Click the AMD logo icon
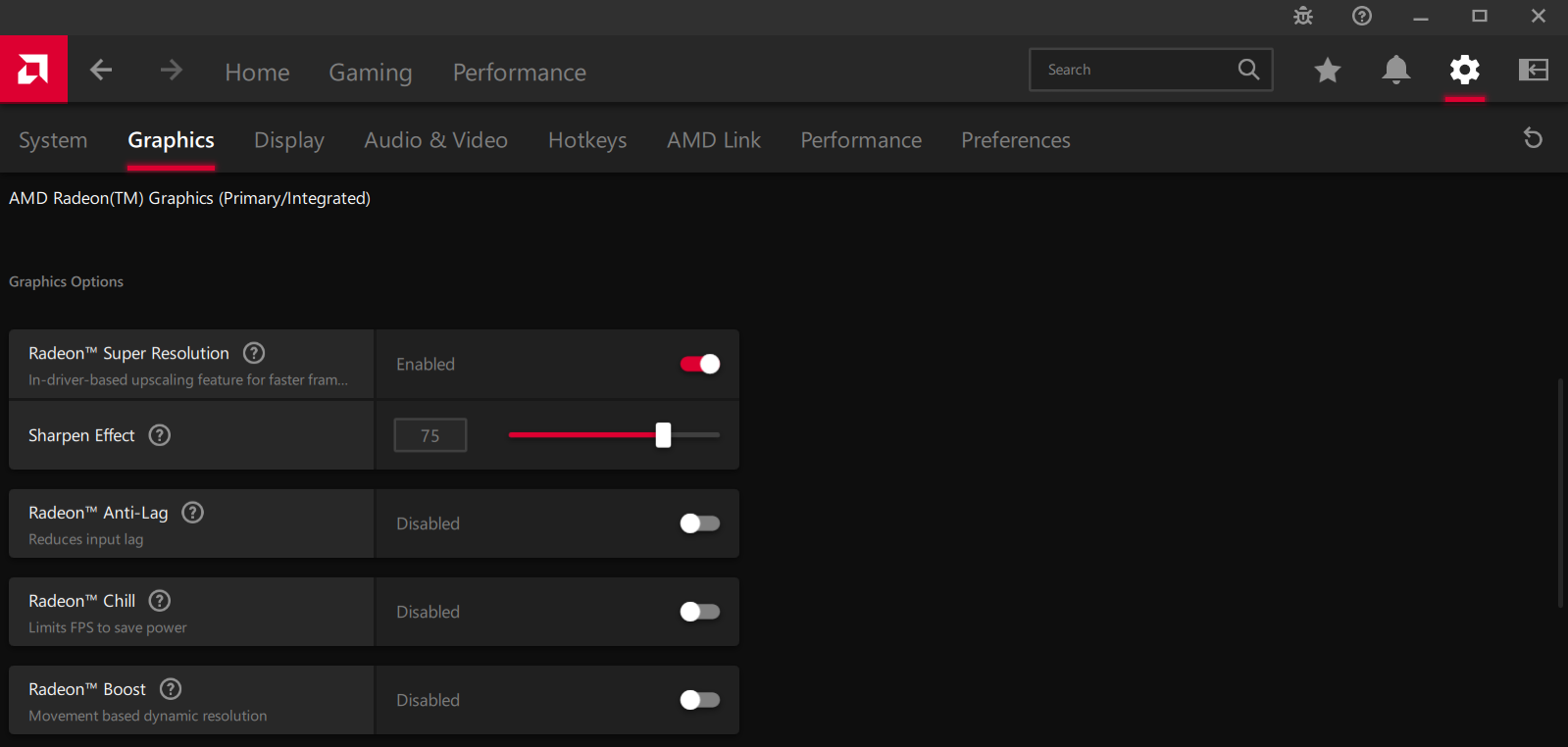 click(x=33, y=70)
